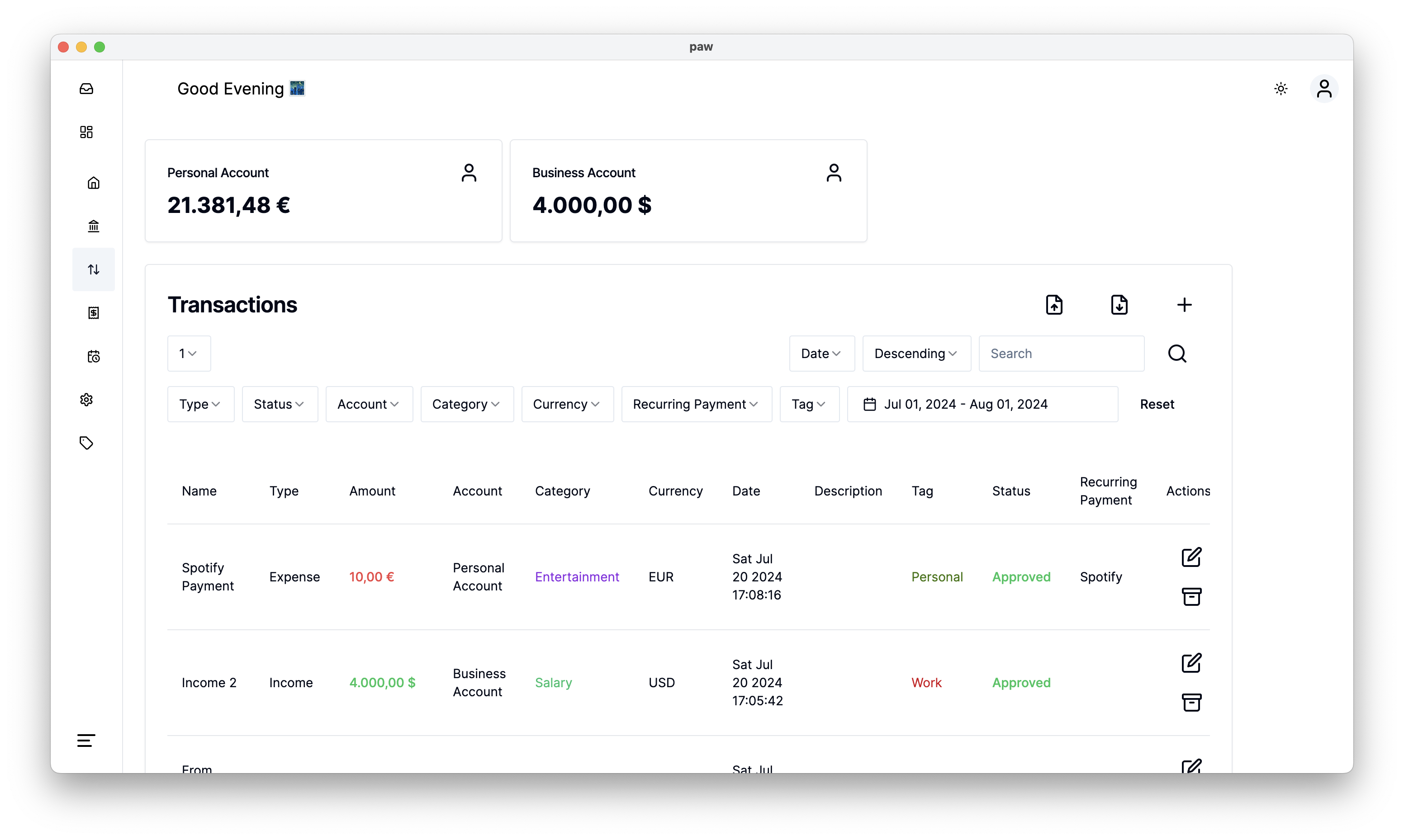The width and height of the screenshot is (1404, 840).
Task: Click the Approved status in Spotify row
Action: click(1021, 577)
